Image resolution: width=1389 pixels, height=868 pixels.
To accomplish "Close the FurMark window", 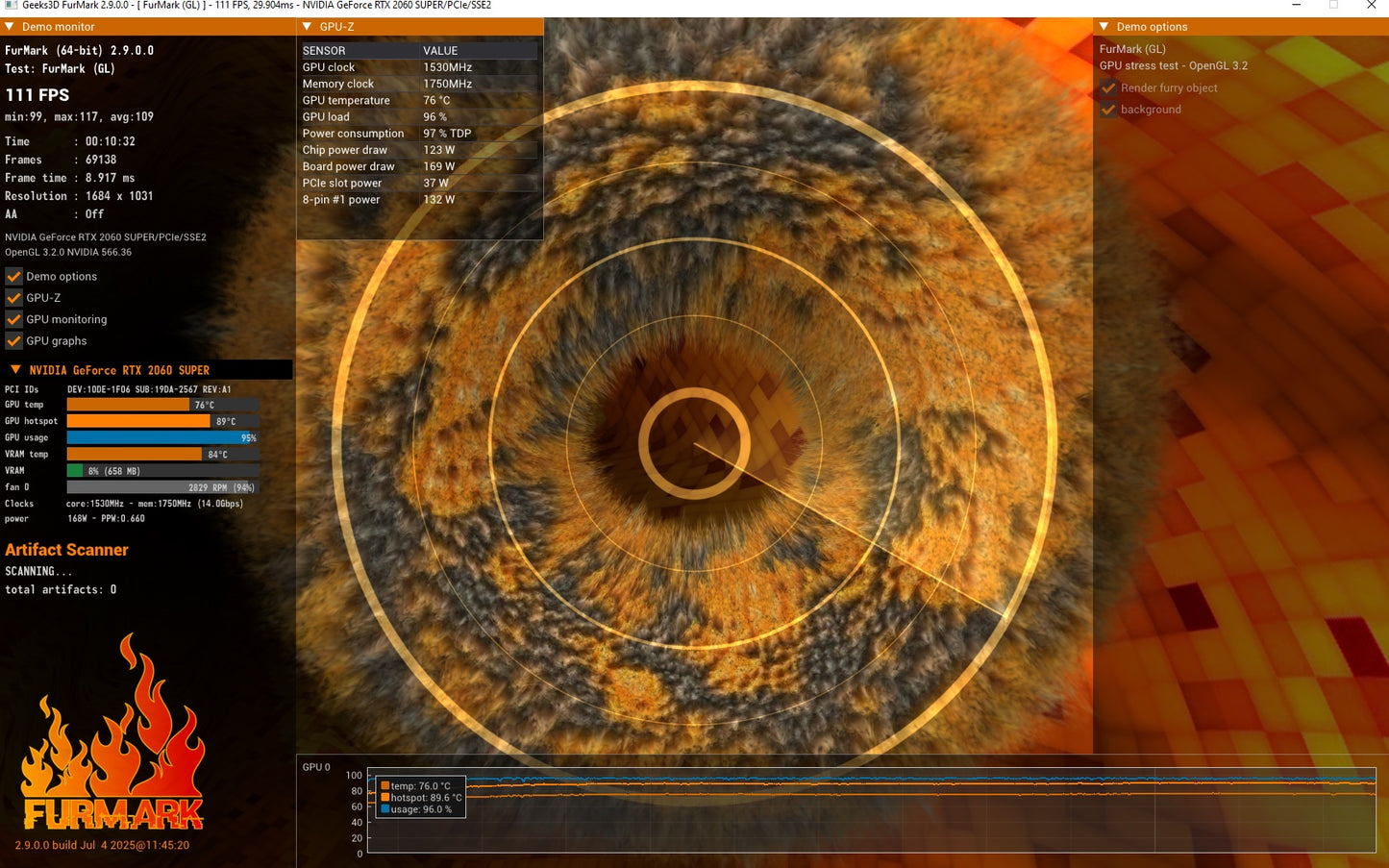I will coord(1371,5).
